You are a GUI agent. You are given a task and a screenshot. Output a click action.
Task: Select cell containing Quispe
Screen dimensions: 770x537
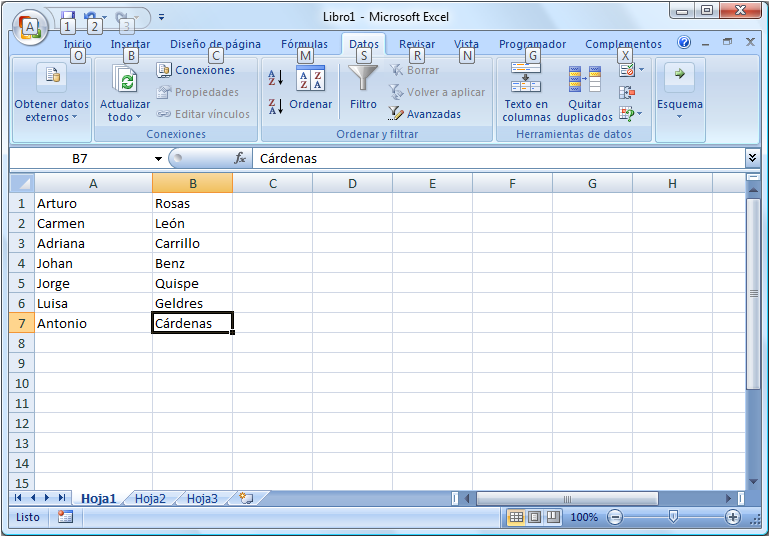[192, 283]
